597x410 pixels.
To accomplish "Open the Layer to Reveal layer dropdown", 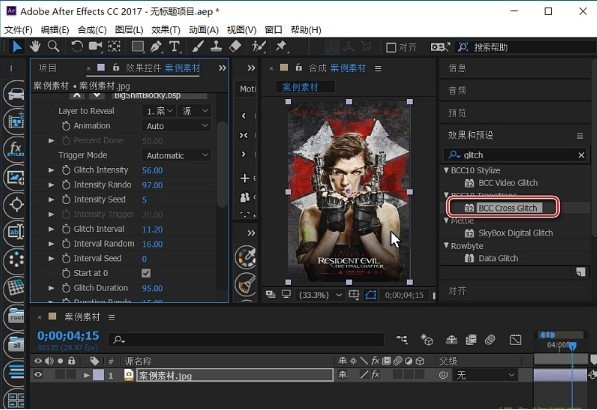I will (x=159, y=111).
